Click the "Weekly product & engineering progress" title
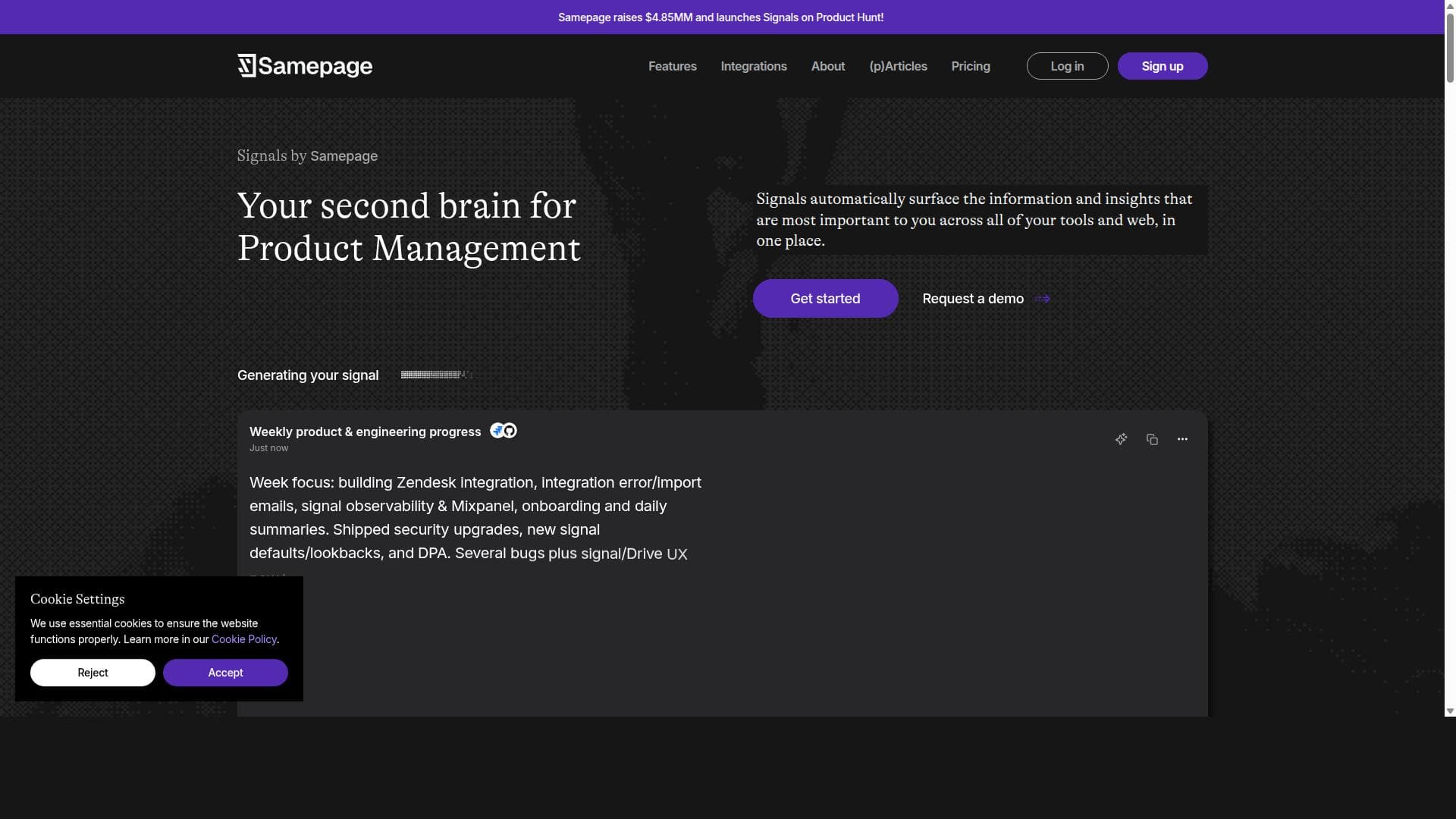The image size is (1456, 819). pos(365,431)
